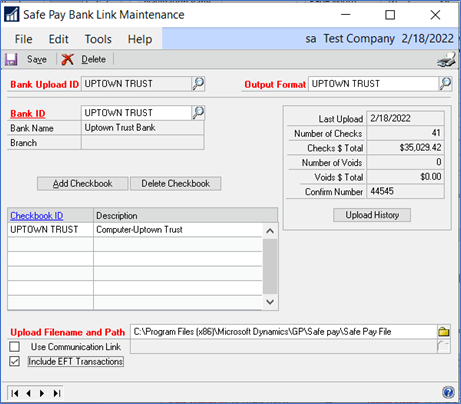Jump to the first record arrow

click(15, 393)
